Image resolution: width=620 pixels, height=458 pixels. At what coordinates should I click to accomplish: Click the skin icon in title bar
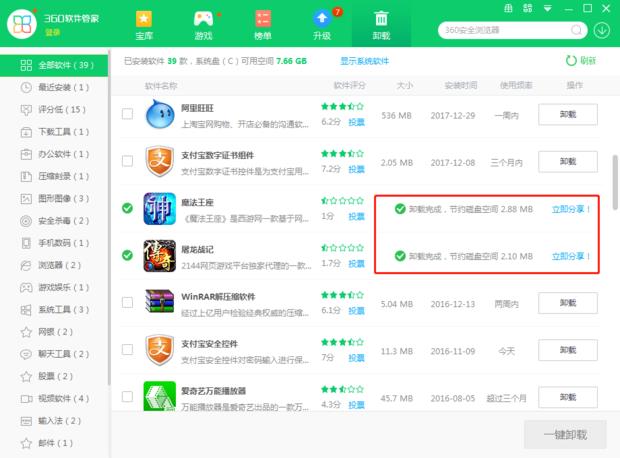point(508,8)
